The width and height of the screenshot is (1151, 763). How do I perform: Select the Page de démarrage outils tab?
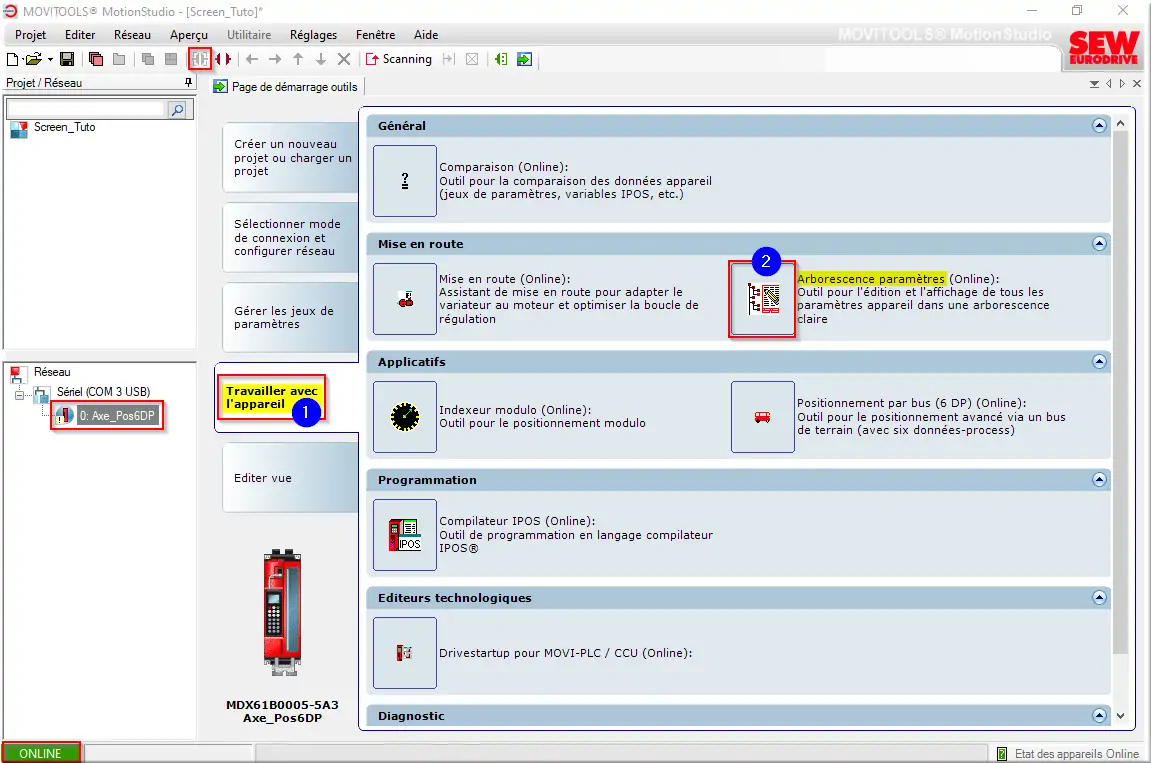[286, 87]
